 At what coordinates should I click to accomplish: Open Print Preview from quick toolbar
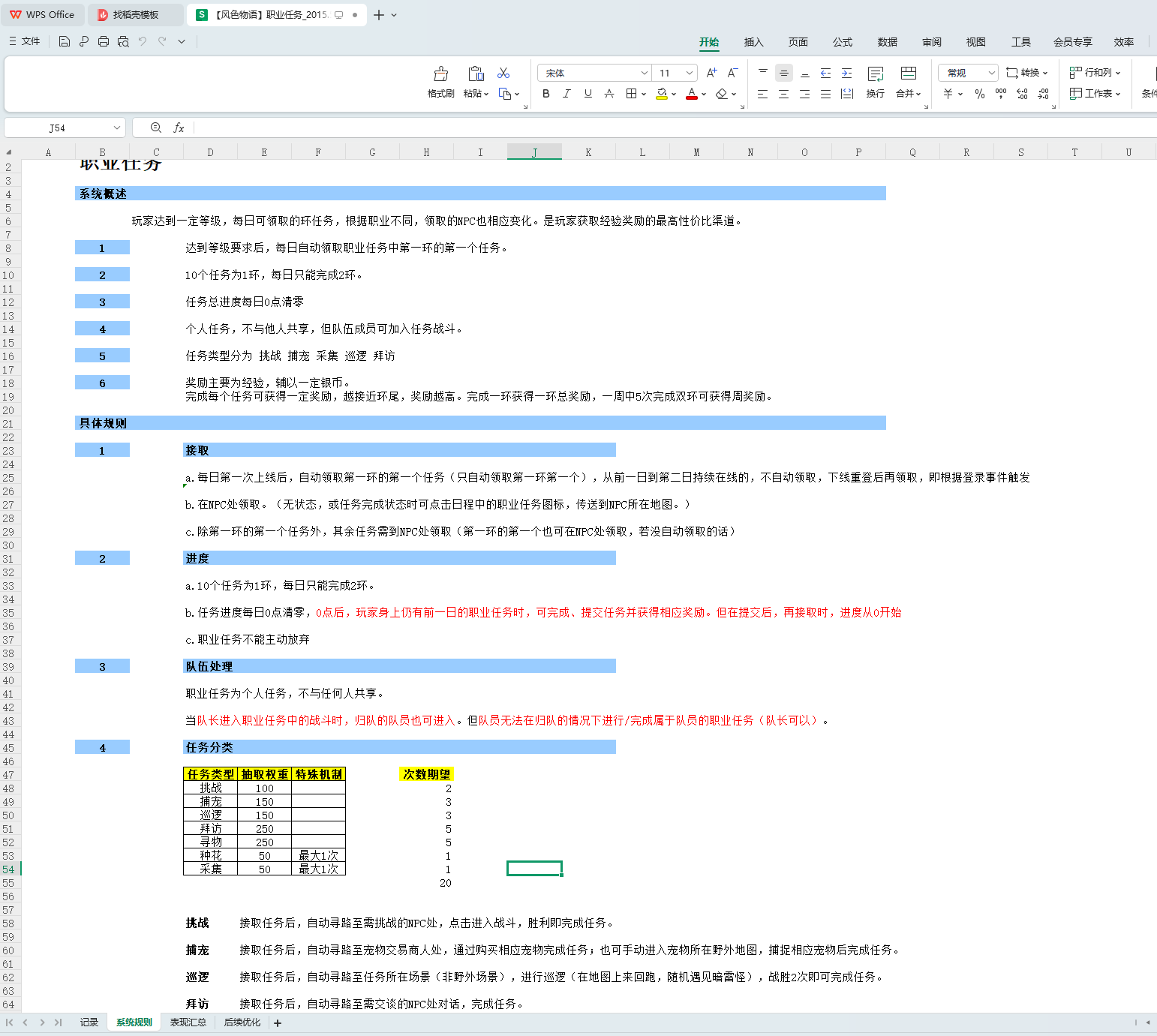point(123,42)
